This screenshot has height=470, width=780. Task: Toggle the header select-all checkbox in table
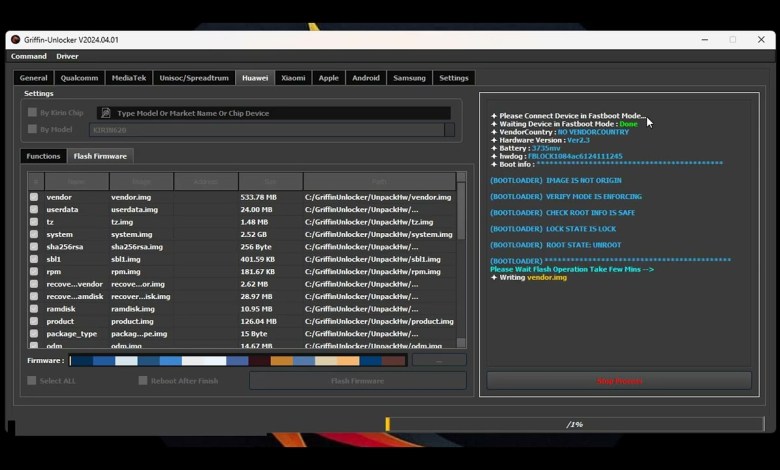(35, 182)
